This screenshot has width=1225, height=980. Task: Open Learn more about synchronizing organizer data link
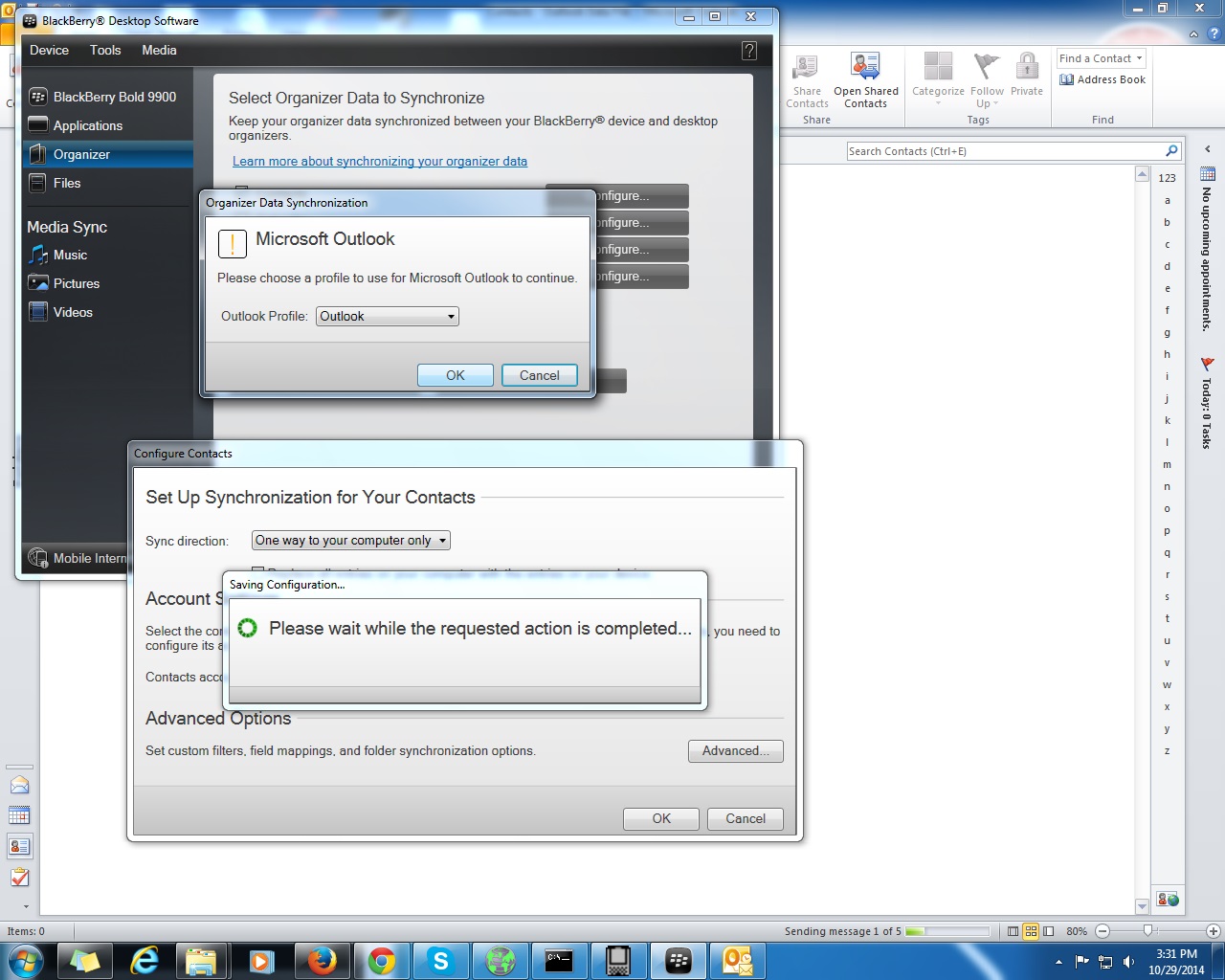pos(380,162)
